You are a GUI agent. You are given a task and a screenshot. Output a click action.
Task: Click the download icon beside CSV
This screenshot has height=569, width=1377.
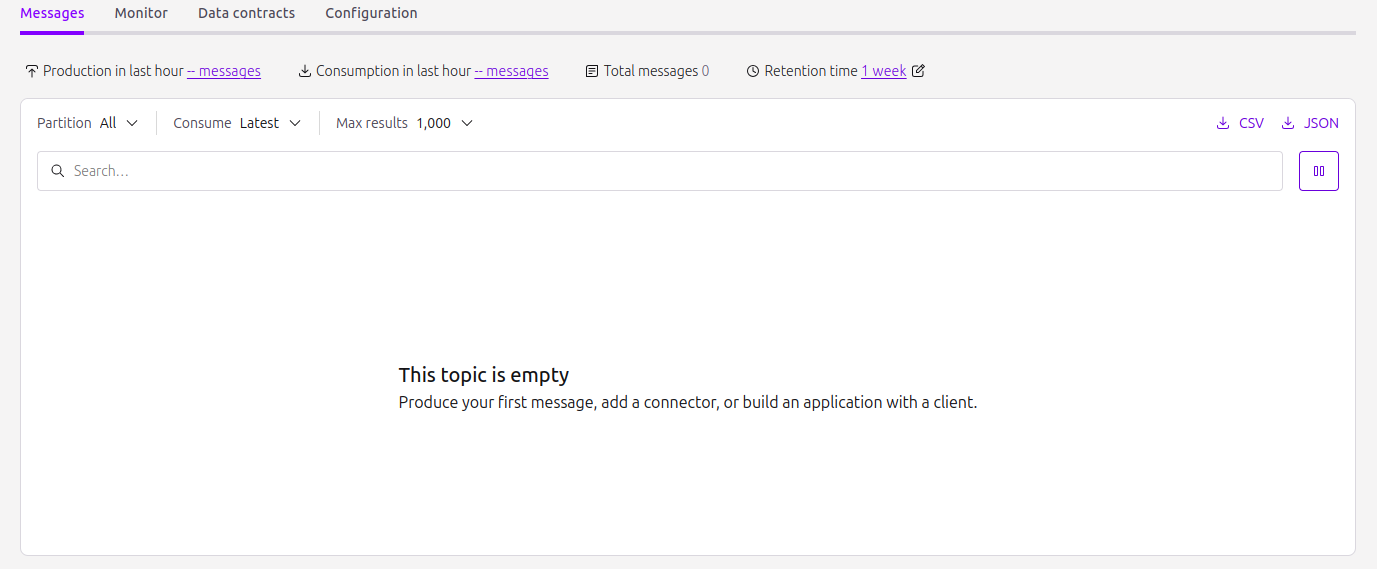point(1222,123)
